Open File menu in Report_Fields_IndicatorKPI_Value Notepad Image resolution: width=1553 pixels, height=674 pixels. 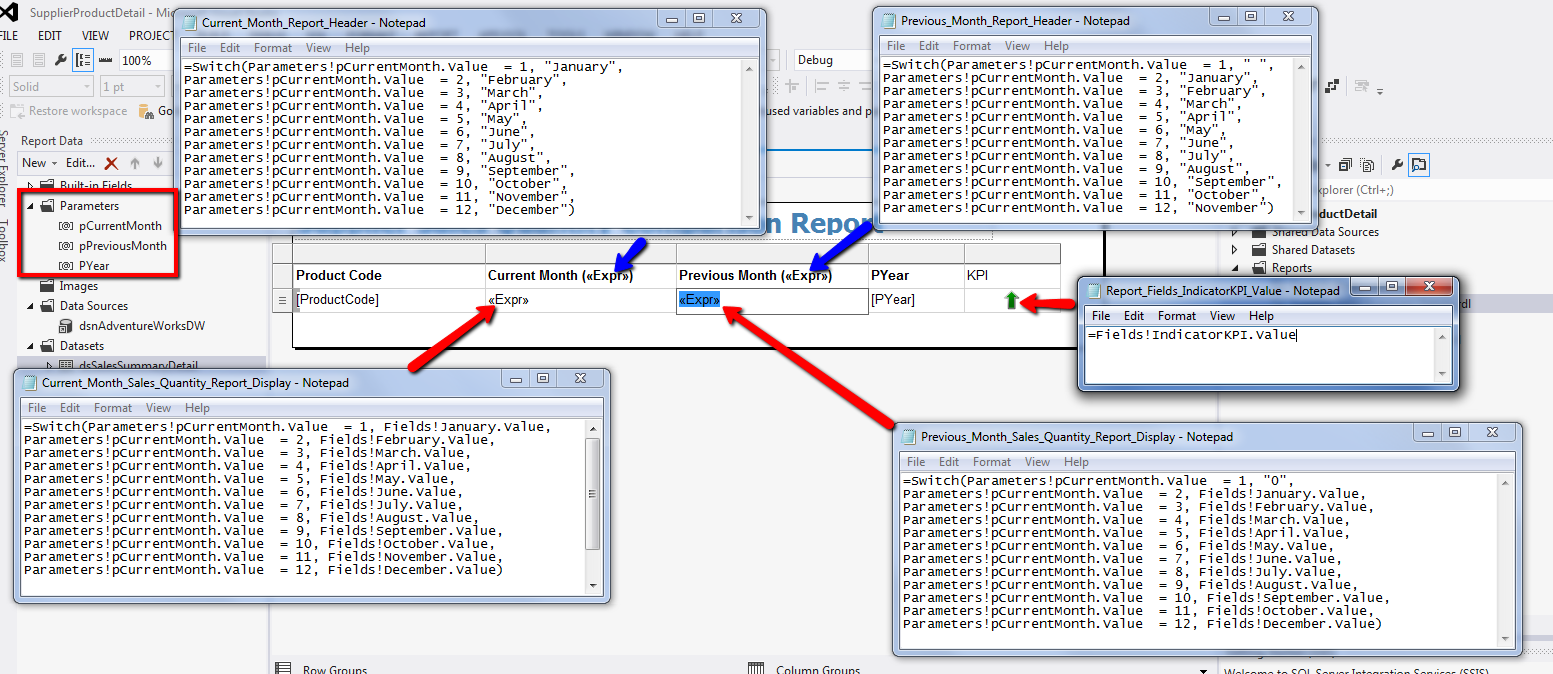[x=1101, y=316]
